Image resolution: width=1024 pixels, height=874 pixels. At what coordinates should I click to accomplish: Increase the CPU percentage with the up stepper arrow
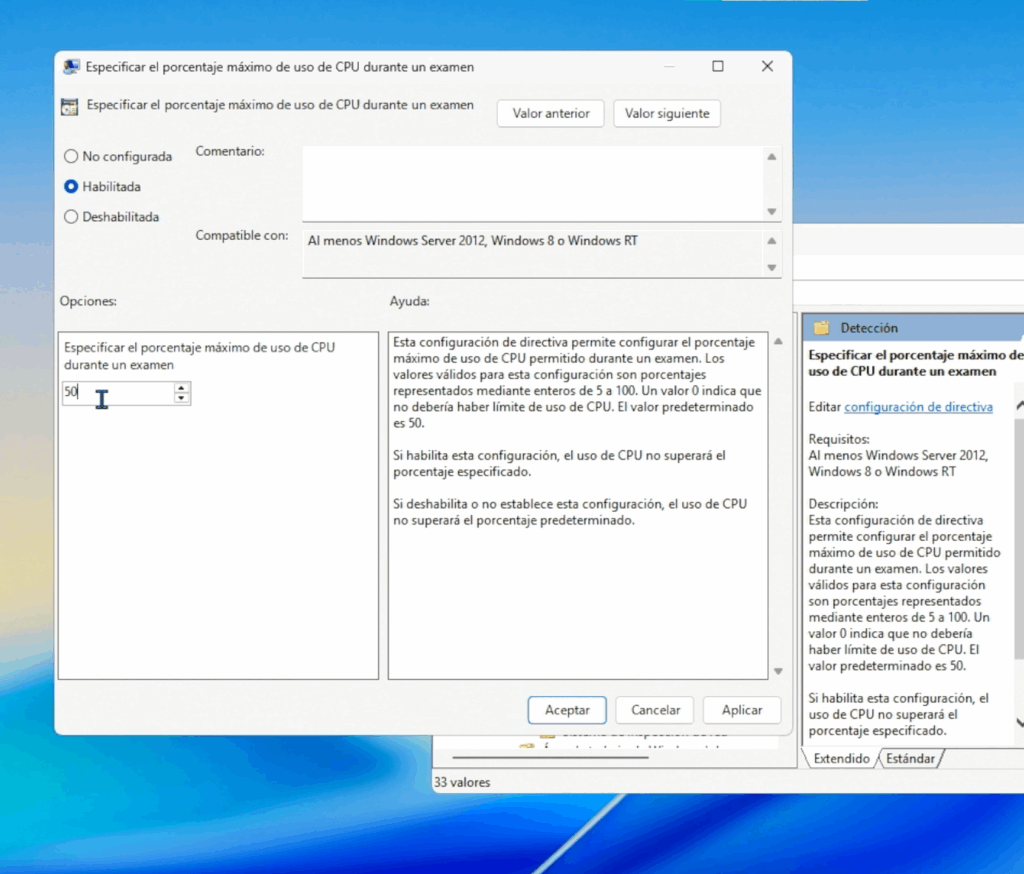181,388
